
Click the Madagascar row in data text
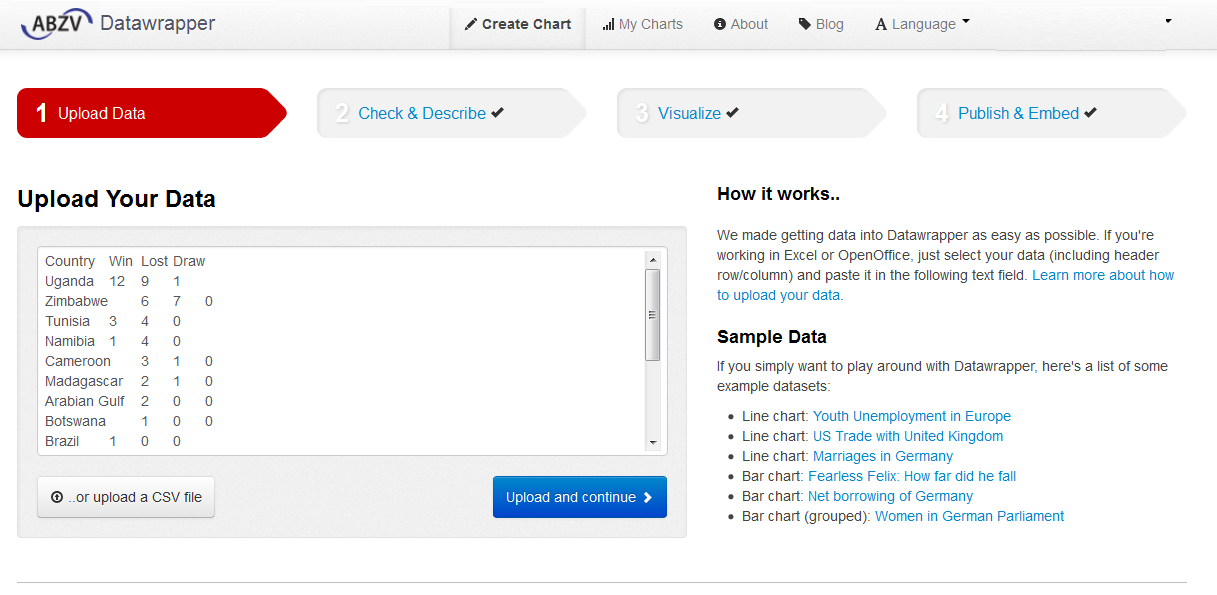(129, 381)
